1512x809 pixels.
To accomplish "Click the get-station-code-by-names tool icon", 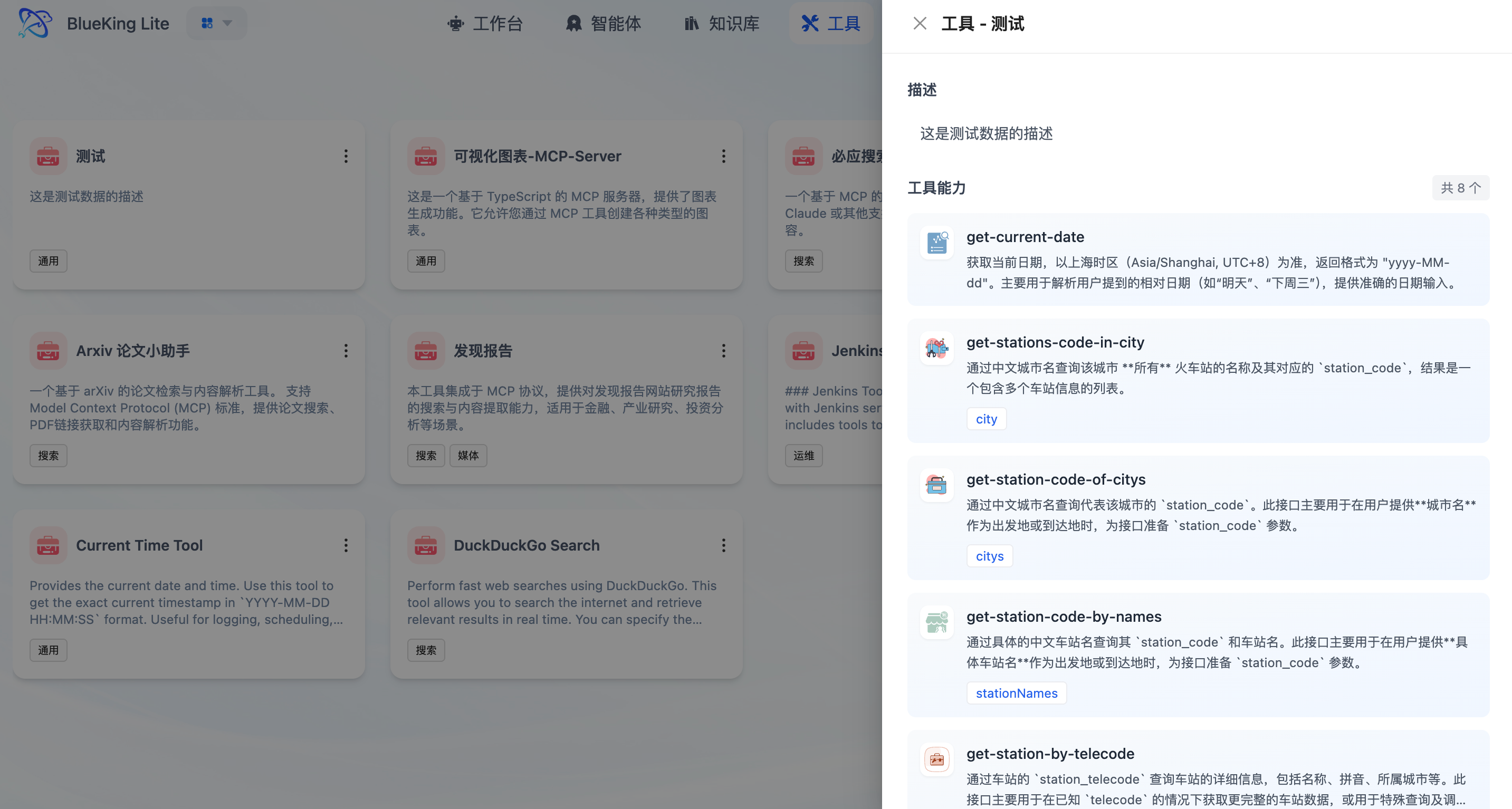I will pos(937,622).
